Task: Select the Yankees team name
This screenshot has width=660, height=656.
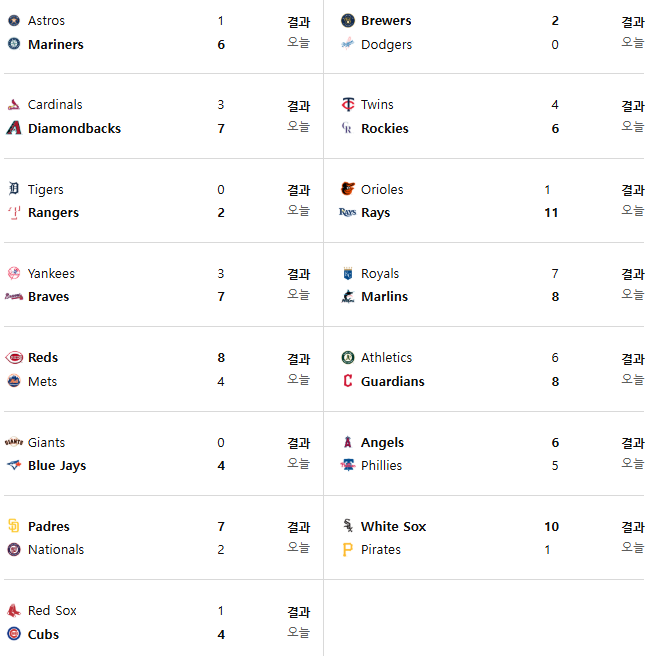Action: (51, 274)
